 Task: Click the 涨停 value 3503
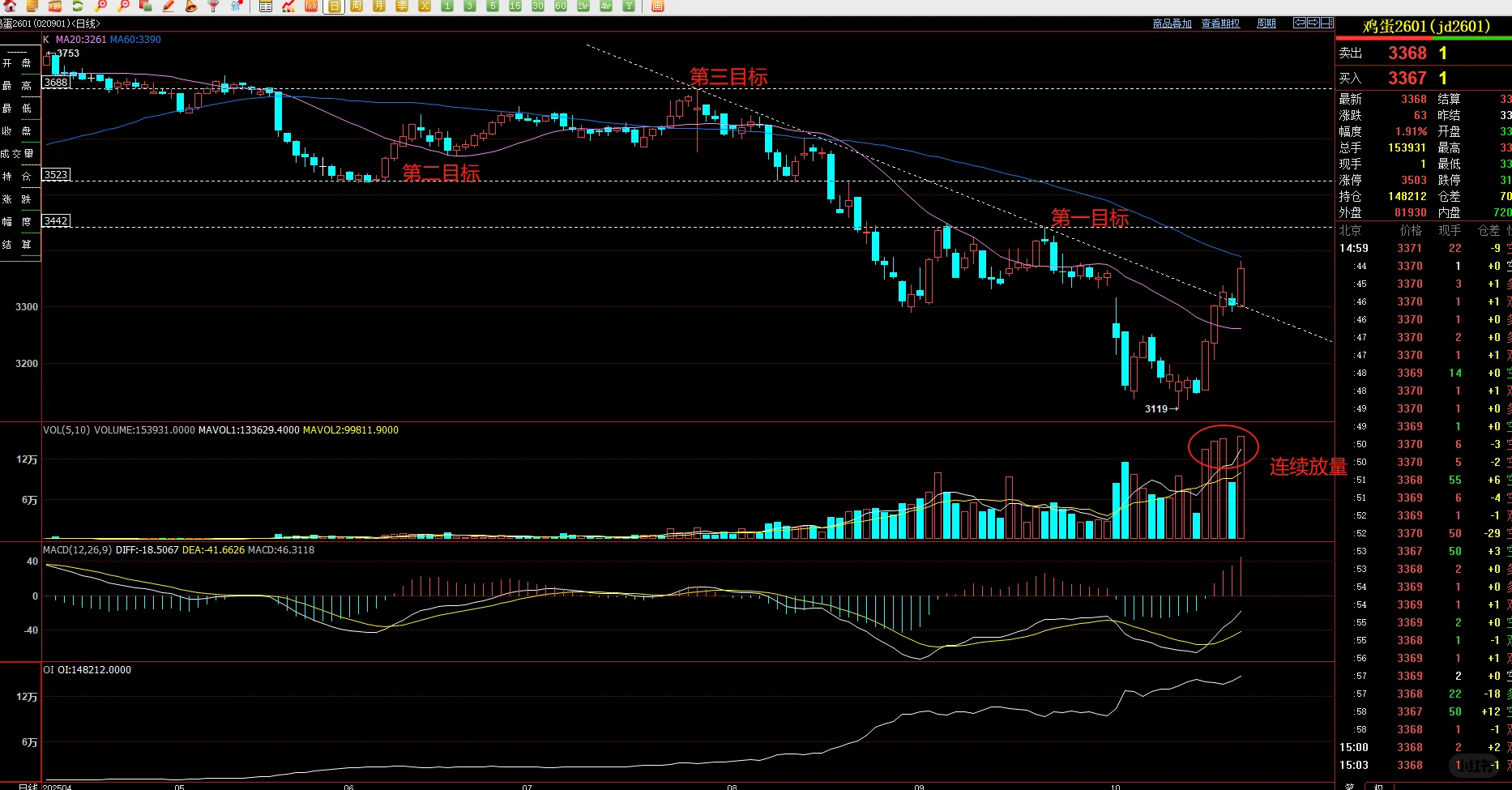(1414, 180)
